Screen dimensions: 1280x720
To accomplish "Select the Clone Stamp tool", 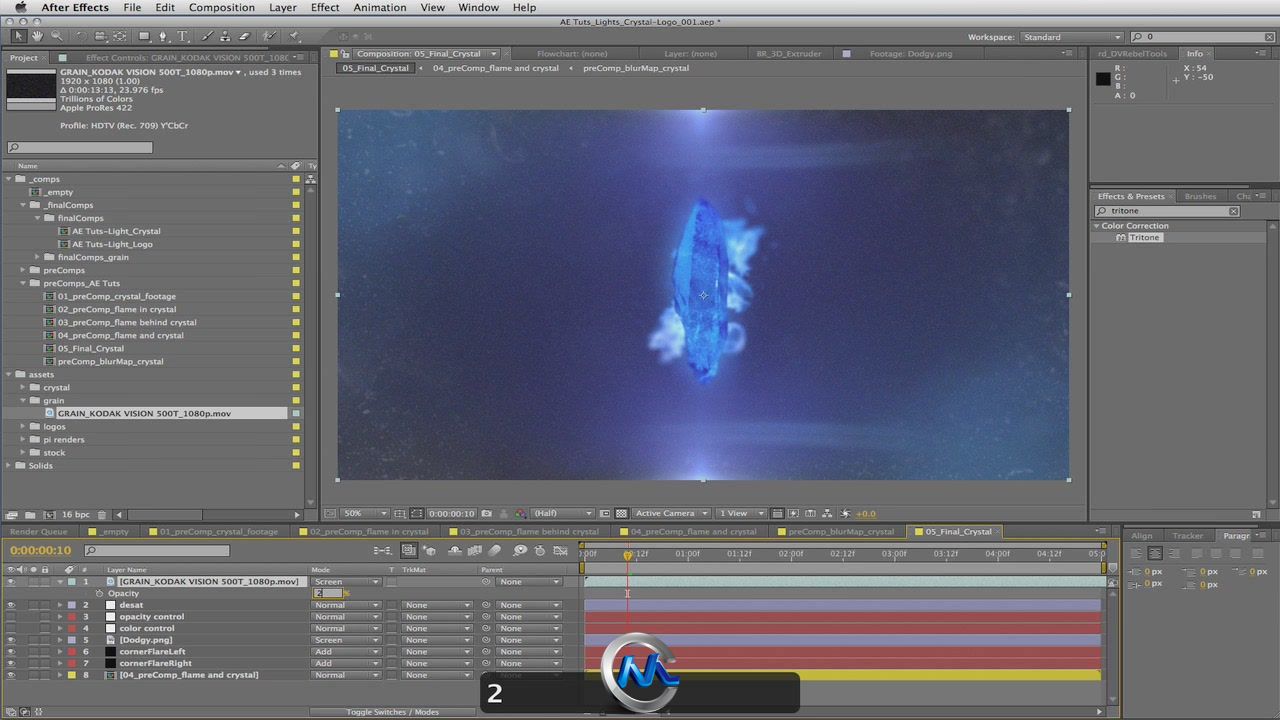I will (x=226, y=36).
